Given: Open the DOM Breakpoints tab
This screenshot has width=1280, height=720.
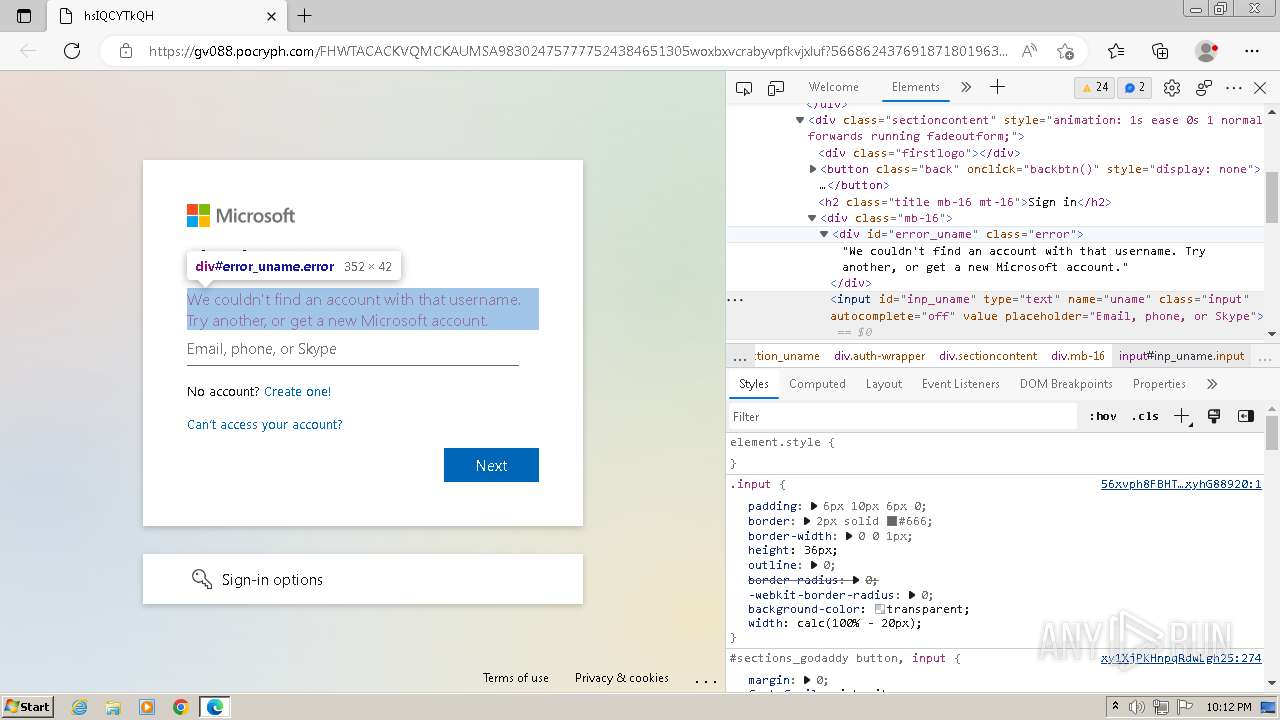Looking at the screenshot, I should 1066,384.
